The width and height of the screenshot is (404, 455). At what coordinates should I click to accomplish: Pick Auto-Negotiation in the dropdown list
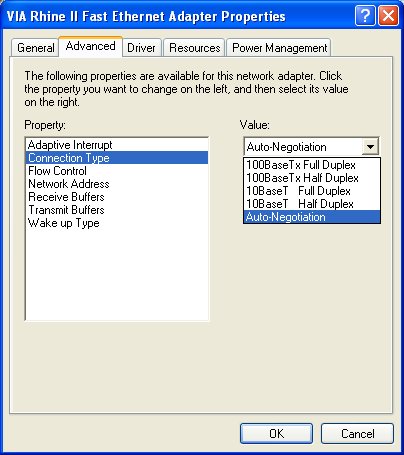point(312,217)
